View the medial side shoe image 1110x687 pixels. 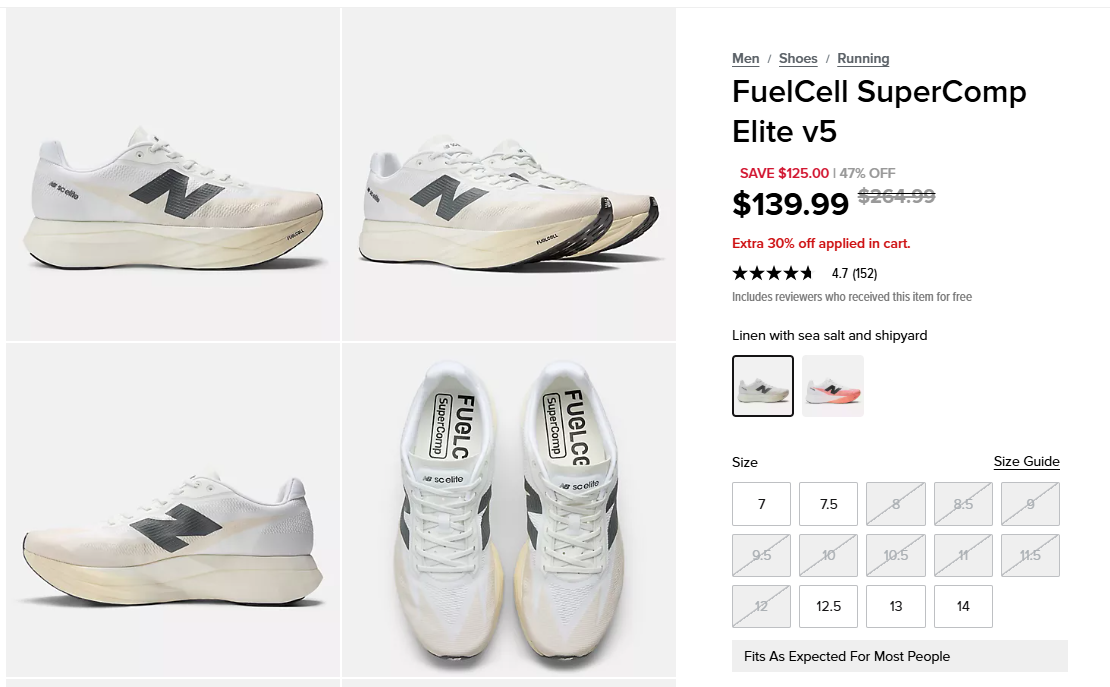173,511
